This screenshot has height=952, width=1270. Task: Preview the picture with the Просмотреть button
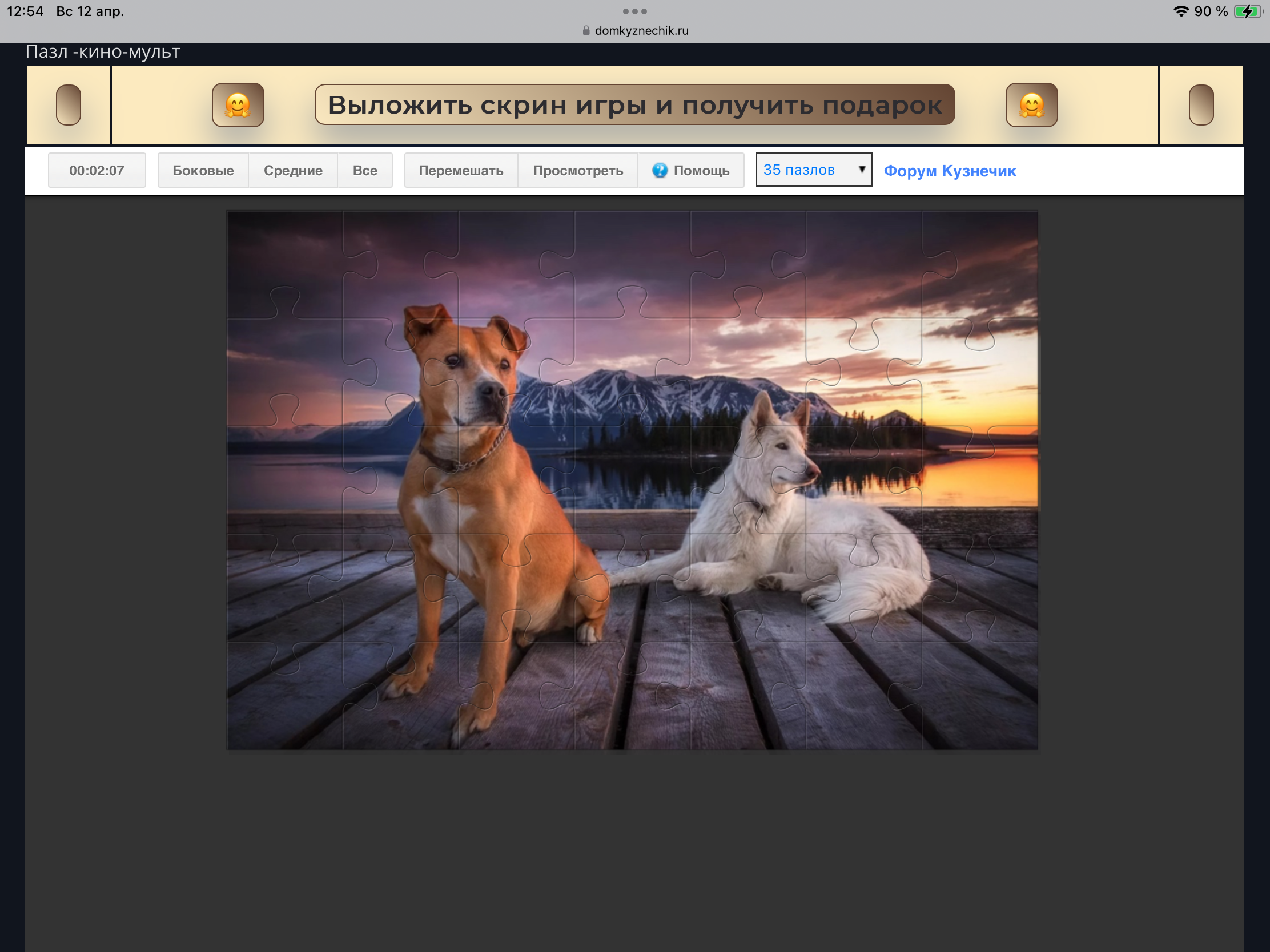point(577,171)
